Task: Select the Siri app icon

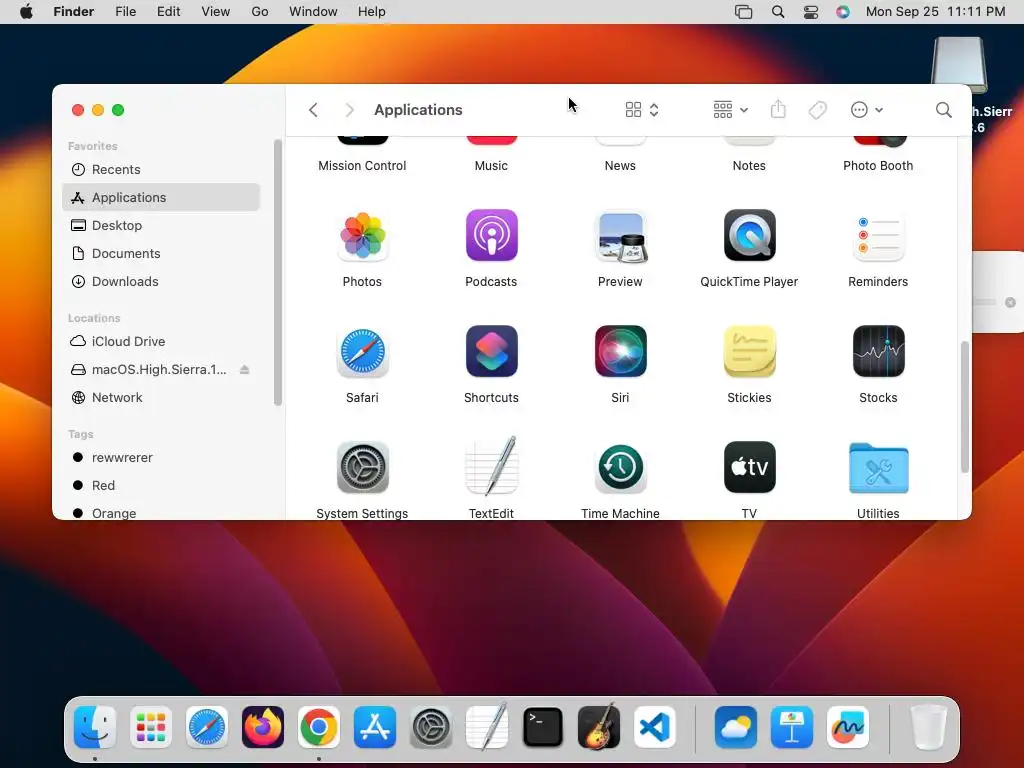Action: click(x=620, y=351)
